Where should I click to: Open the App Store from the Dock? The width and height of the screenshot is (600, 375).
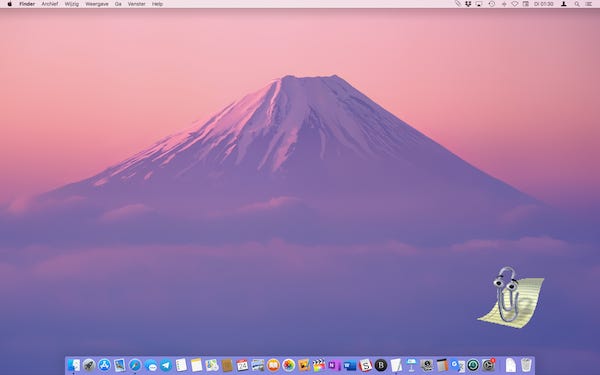point(104,365)
